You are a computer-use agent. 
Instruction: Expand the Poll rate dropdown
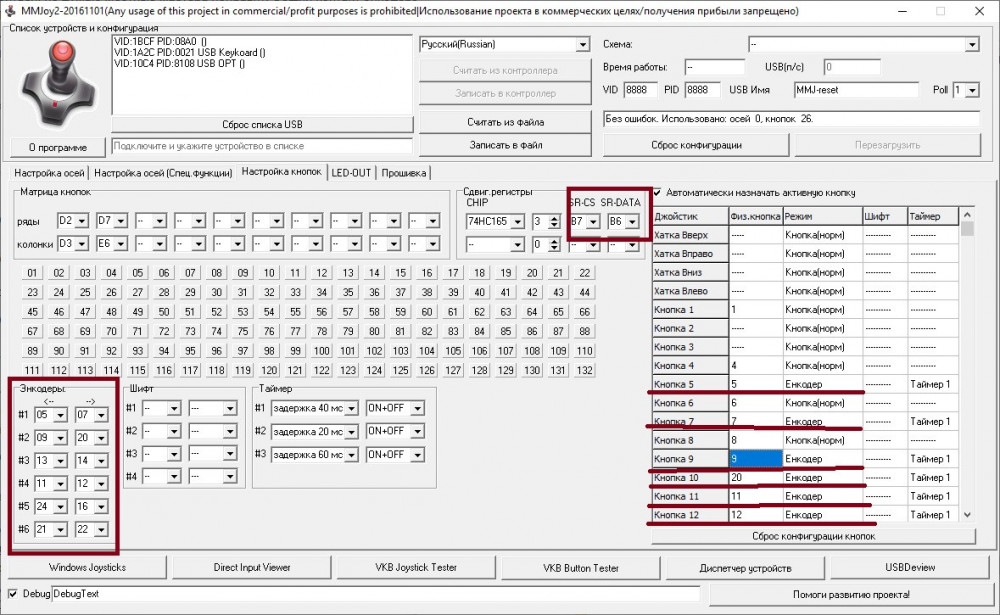972,90
